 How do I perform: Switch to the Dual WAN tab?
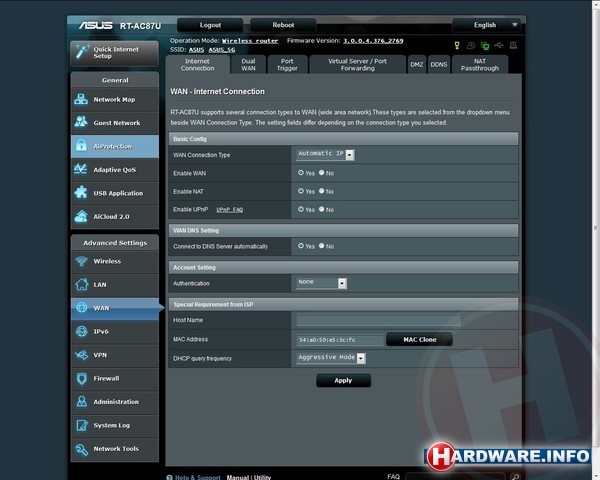248,65
